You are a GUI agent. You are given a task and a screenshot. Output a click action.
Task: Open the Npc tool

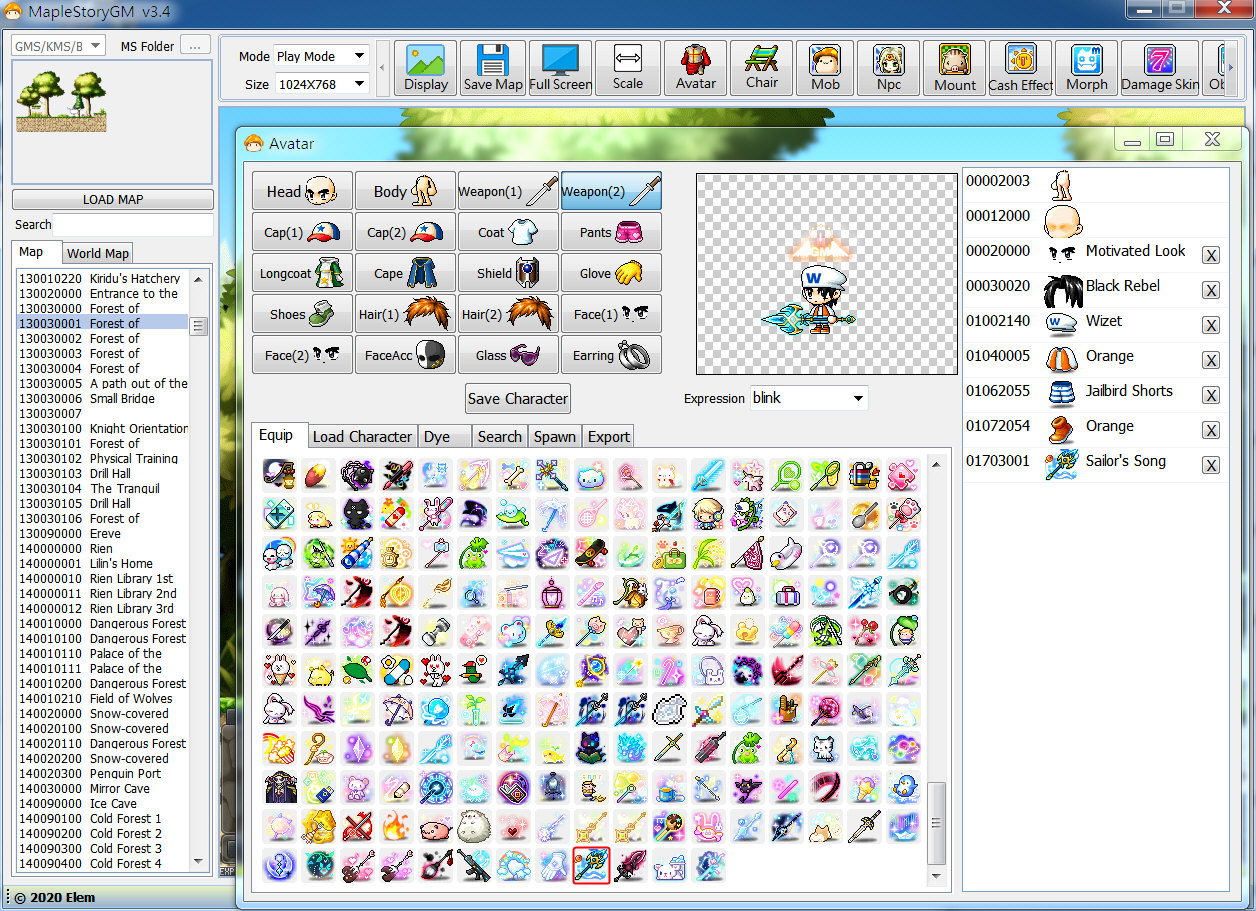pyautogui.click(x=889, y=68)
